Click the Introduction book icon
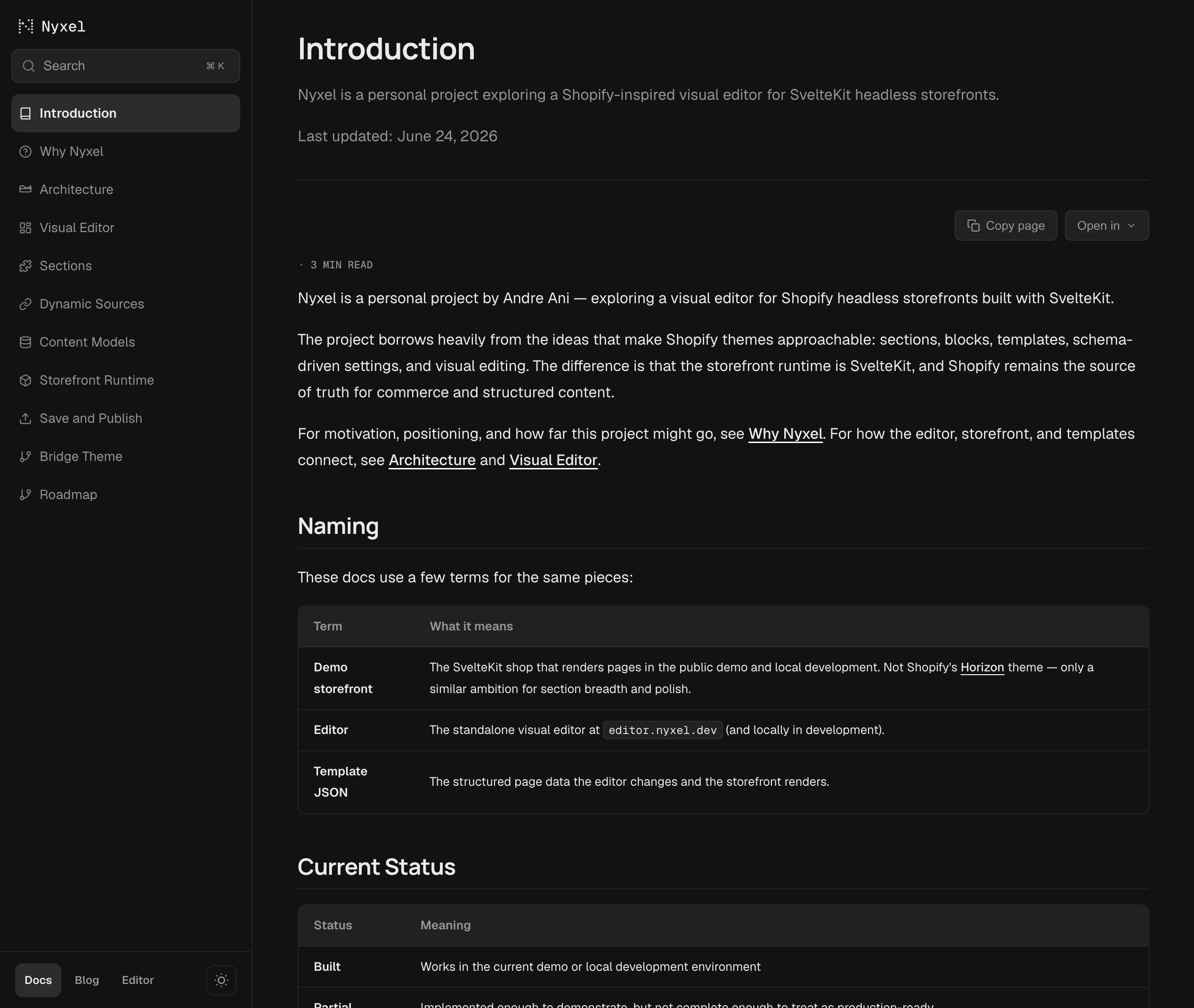The width and height of the screenshot is (1194, 1008). (25, 113)
